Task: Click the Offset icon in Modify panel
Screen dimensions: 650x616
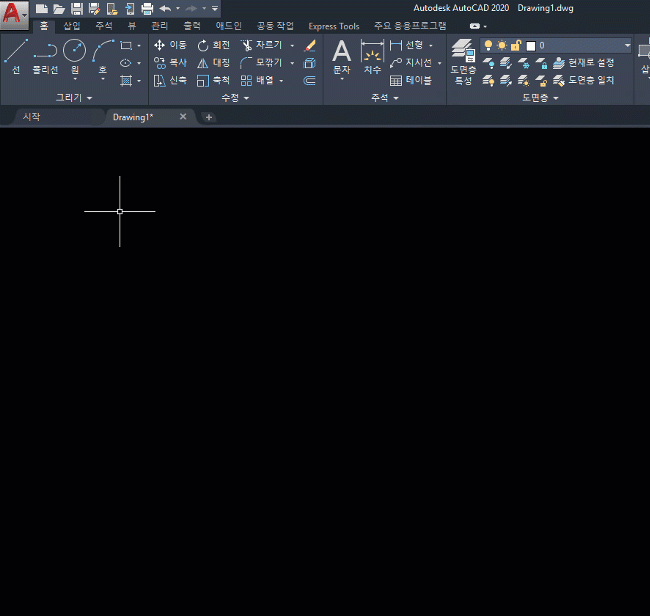Action: click(310, 80)
